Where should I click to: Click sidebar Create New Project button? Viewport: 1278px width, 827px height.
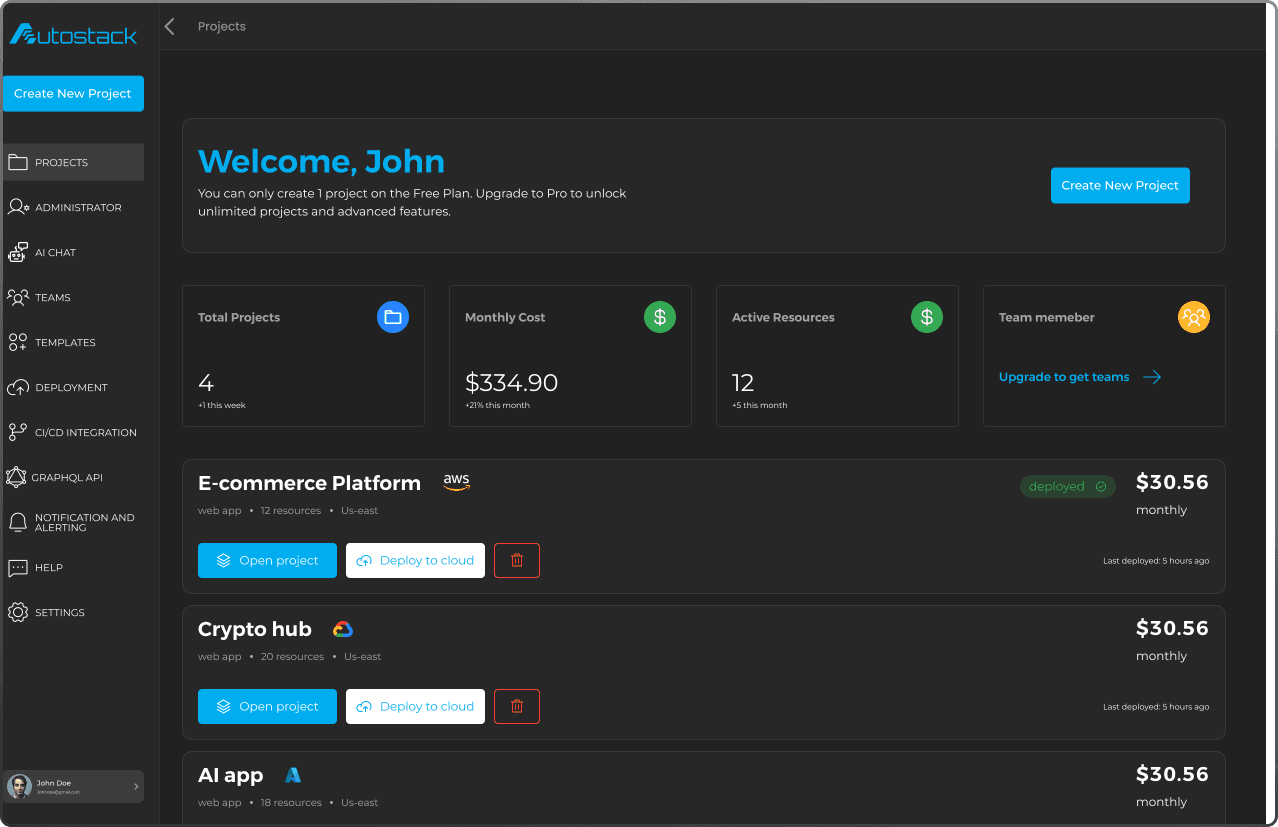pos(73,93)
